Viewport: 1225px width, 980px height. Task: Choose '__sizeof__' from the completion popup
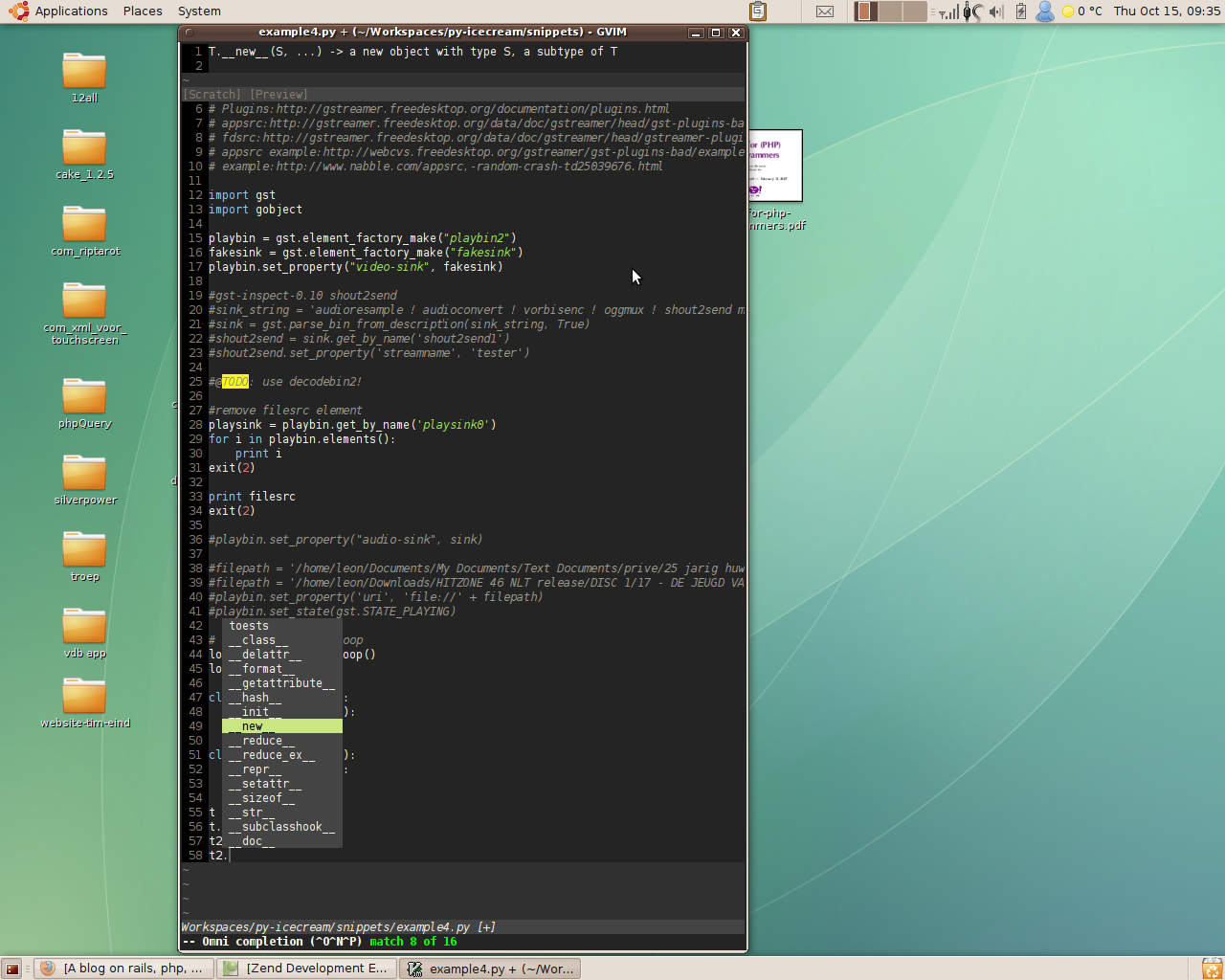(x=282, y=798)
